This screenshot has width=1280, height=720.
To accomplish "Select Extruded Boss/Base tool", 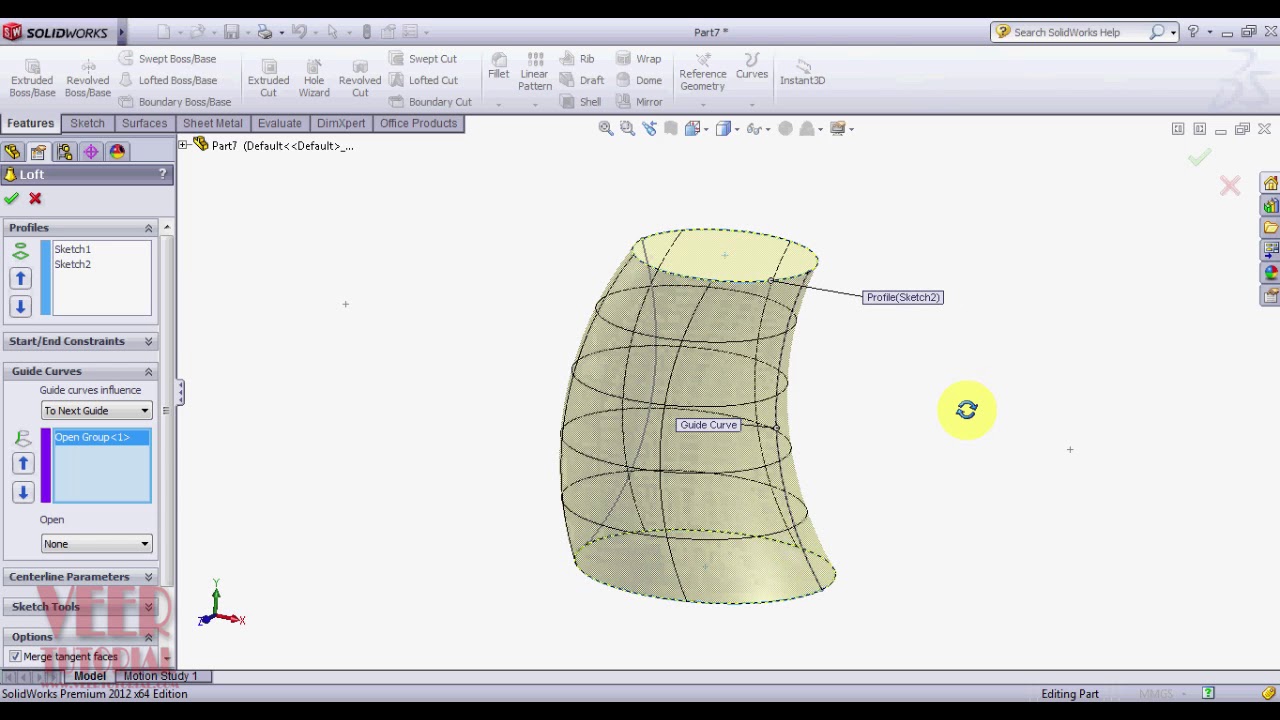I will tap(32, 78).
